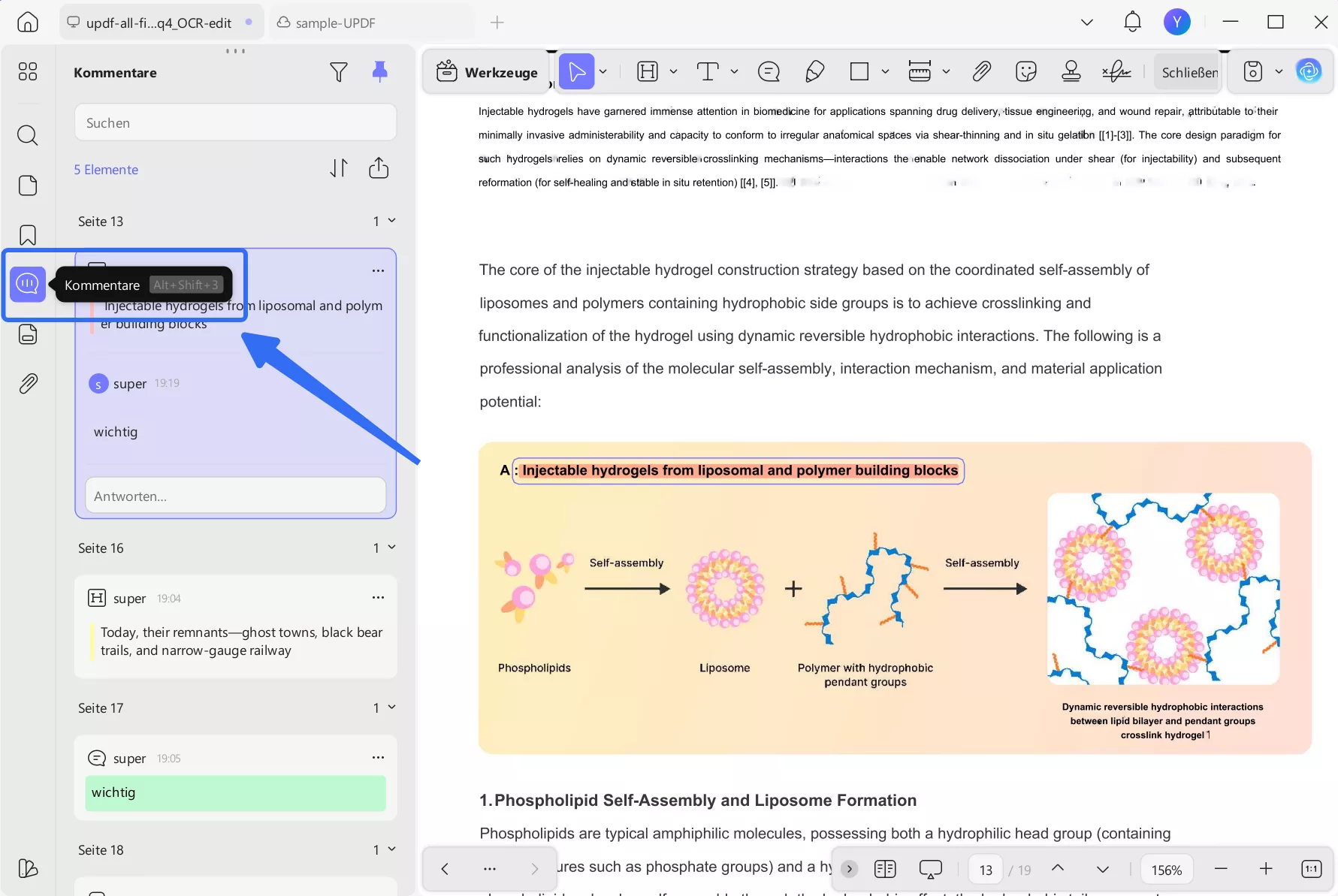Viewport: 1338px width, 896px height.
Task: Select the highlight text tool
Action: coord(648,71)
